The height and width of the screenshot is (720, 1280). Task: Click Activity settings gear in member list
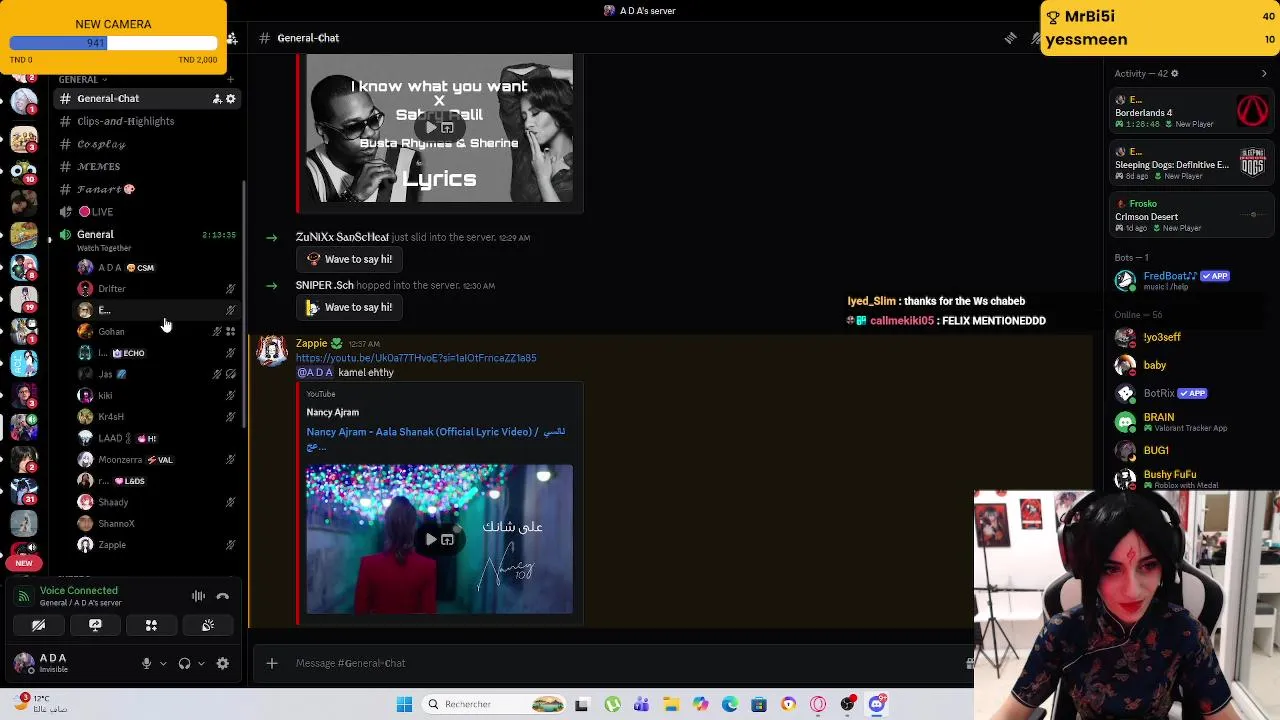click(1174, 73)
